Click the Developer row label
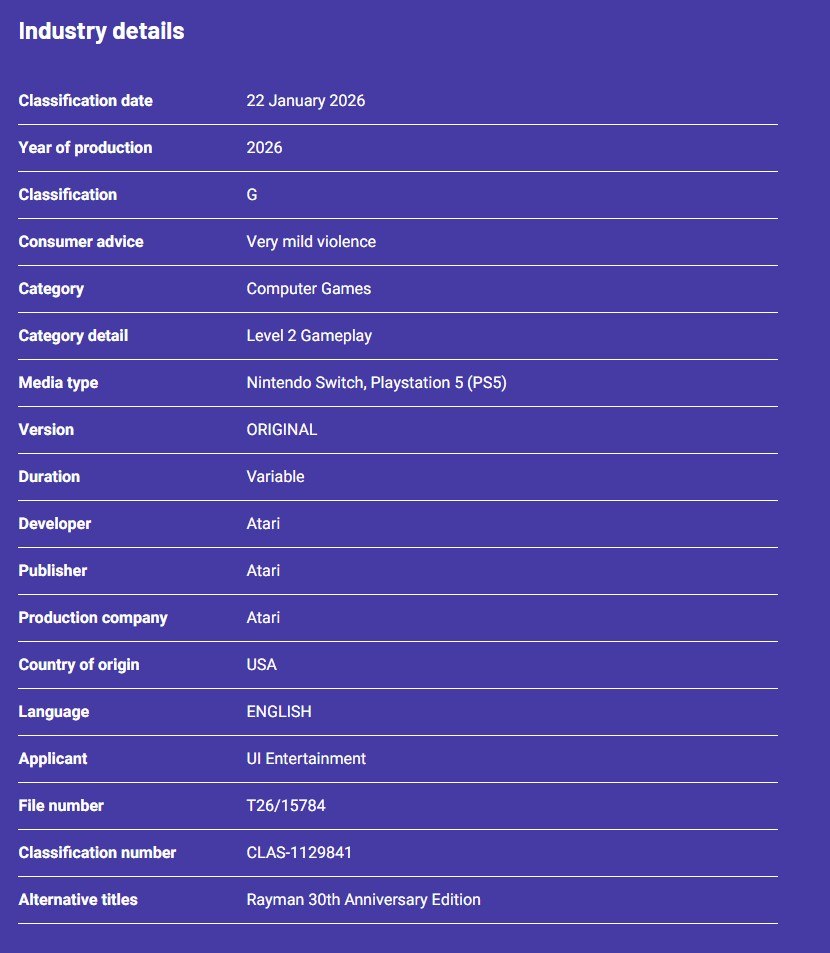Screen dimensions: 830x953 pos(54,524)
